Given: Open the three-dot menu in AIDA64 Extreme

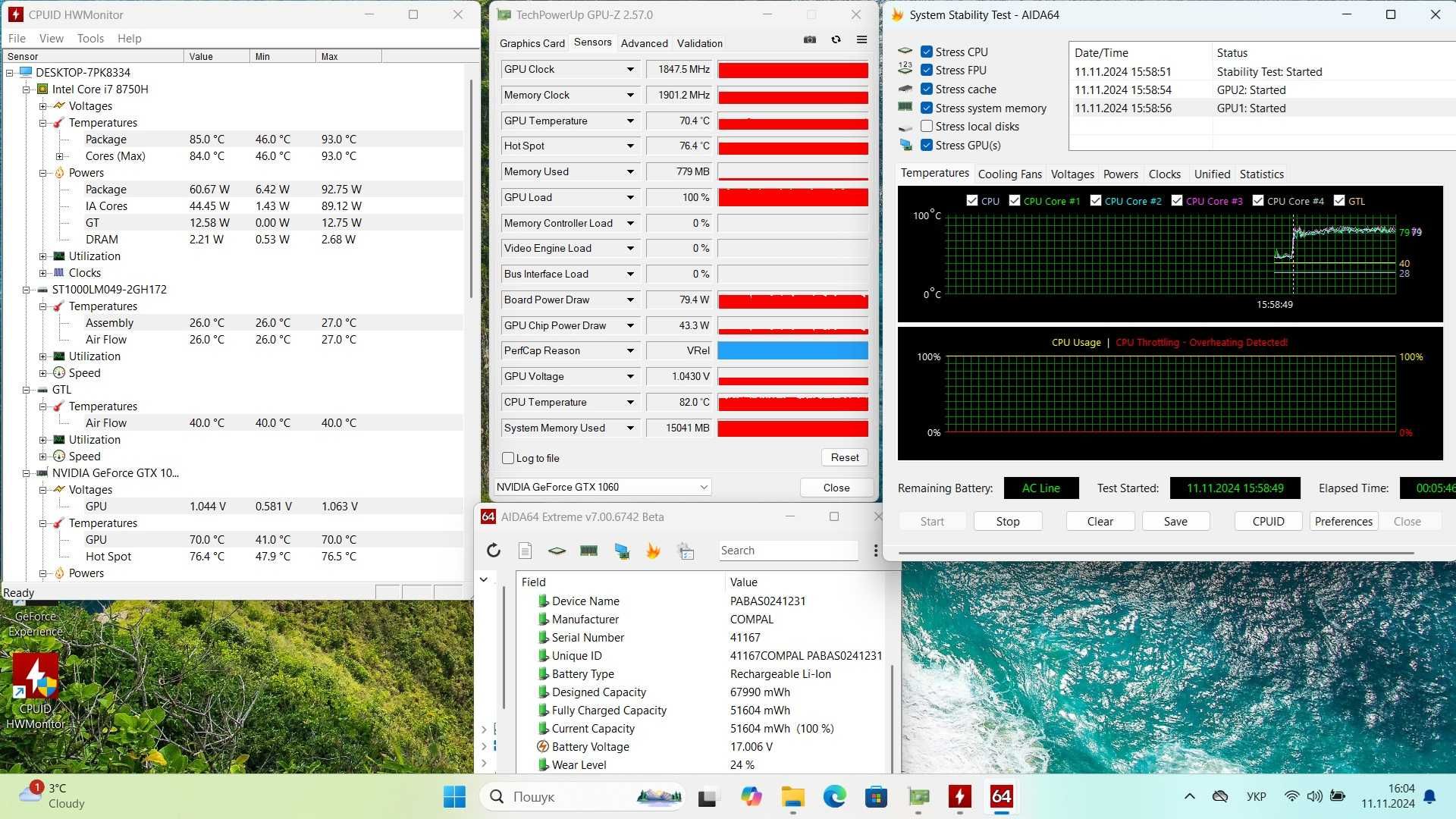Looking at the screenshot, I should [876, 551].
